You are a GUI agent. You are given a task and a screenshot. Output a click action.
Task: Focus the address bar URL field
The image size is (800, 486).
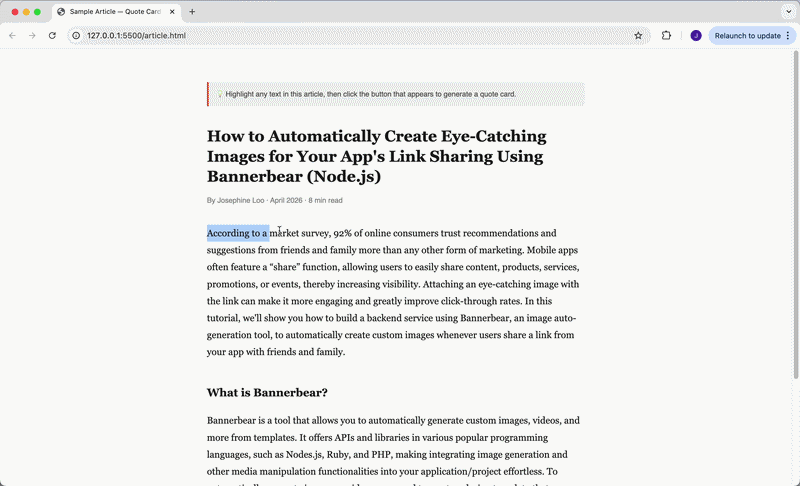[357, 36]
